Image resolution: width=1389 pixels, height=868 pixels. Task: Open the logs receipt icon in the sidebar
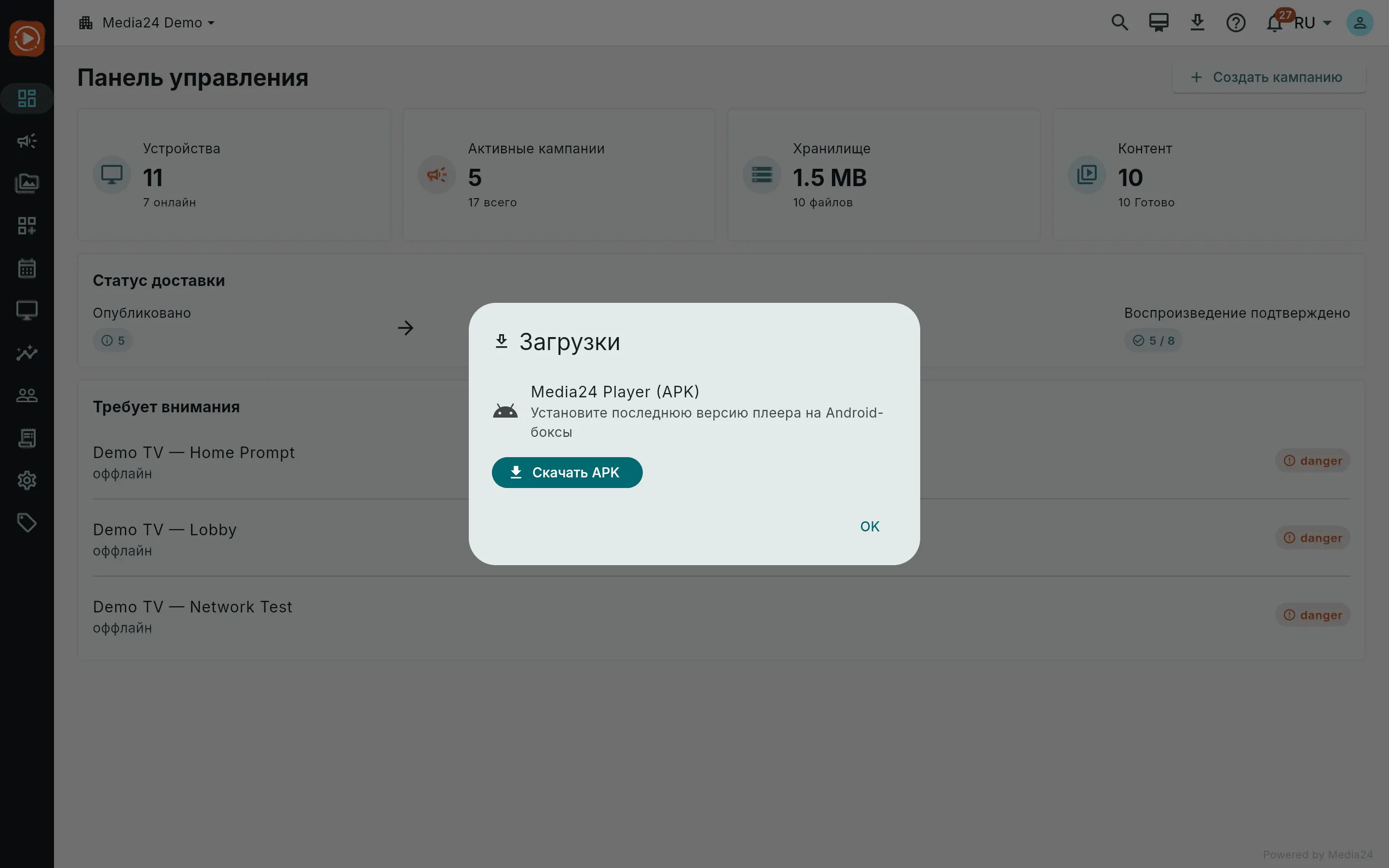(x=27, y=438)
